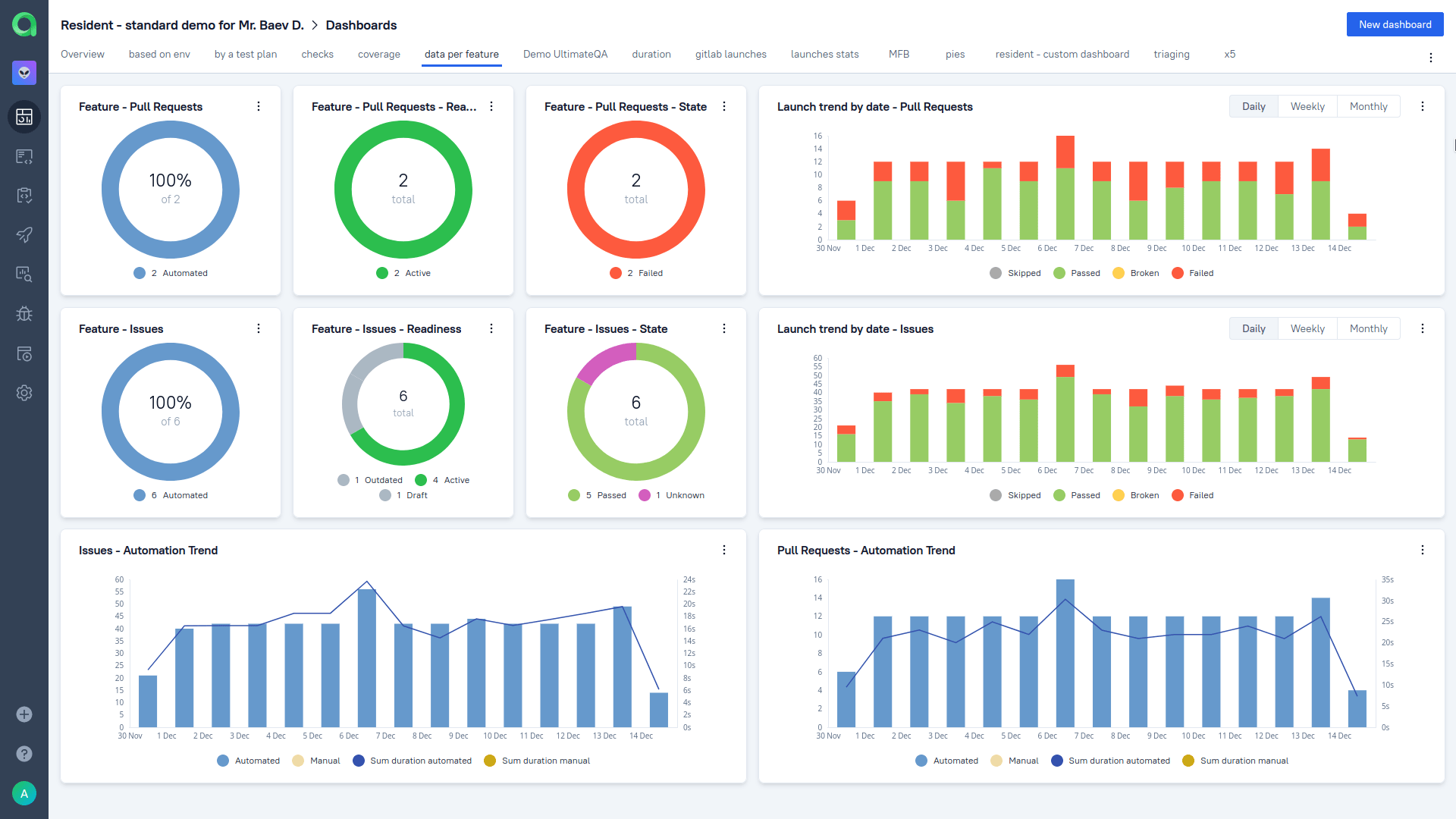Open the Help question mark icon
The width and height of the screenshot is (1456, 819).
click(24, 754)
